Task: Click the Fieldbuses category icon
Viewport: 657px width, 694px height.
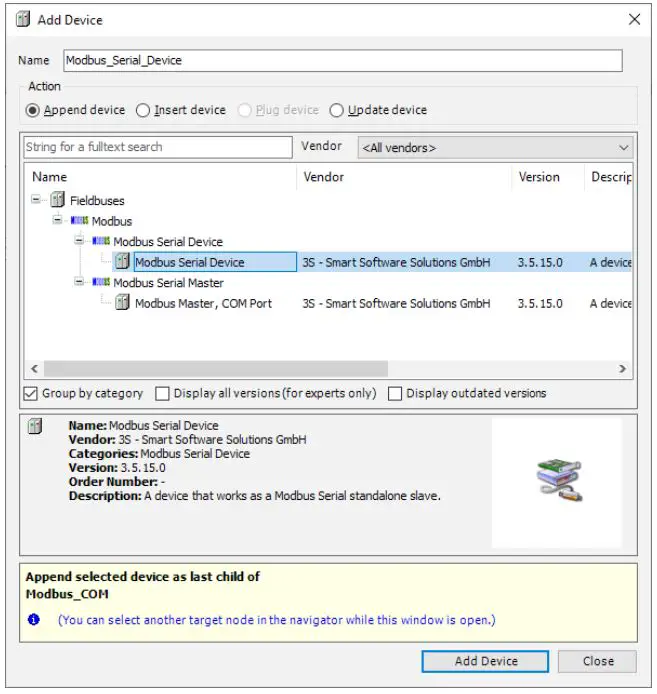Action: 57,200
